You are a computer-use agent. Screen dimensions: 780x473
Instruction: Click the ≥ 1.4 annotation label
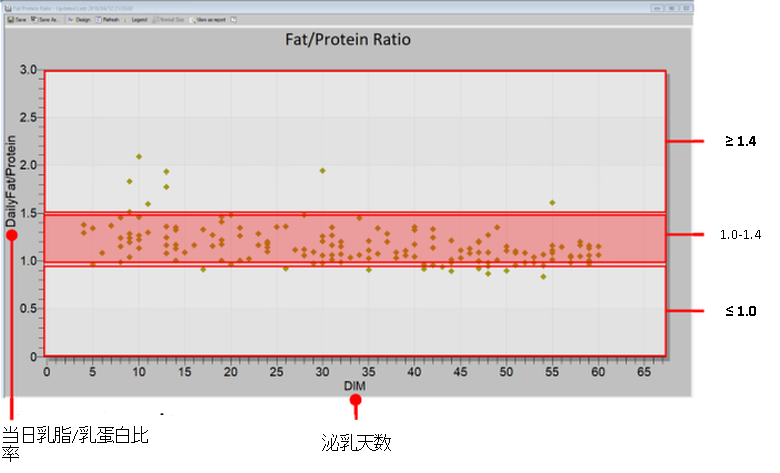point(740,142)
